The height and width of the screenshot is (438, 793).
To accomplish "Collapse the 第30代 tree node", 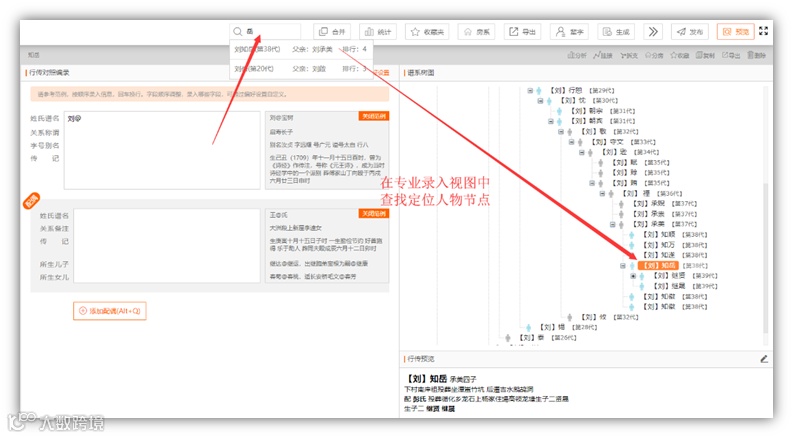I will pos(540,101).
